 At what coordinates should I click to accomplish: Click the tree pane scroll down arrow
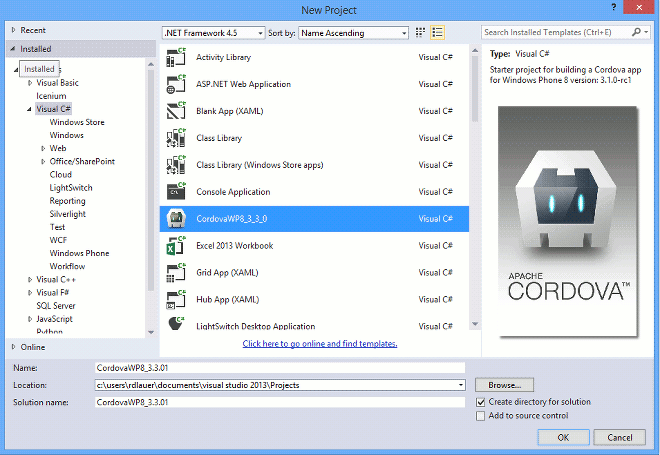click(x=151, y=332)
